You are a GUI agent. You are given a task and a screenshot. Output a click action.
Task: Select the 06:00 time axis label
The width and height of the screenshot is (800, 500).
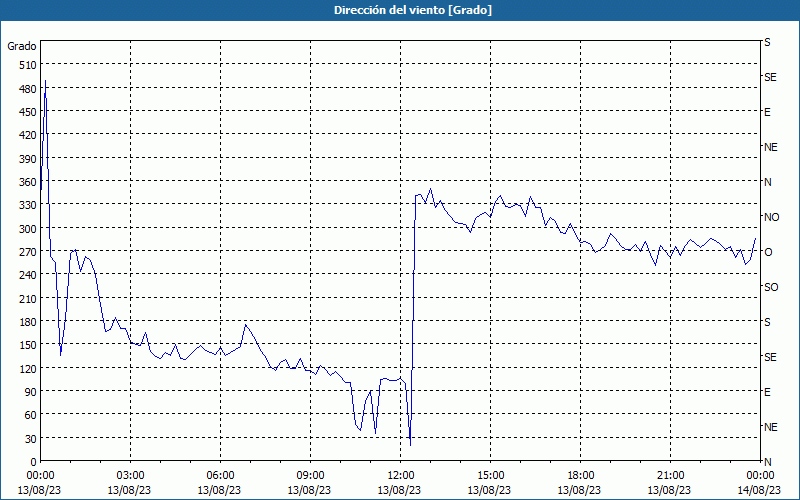[x=220, y=476]
